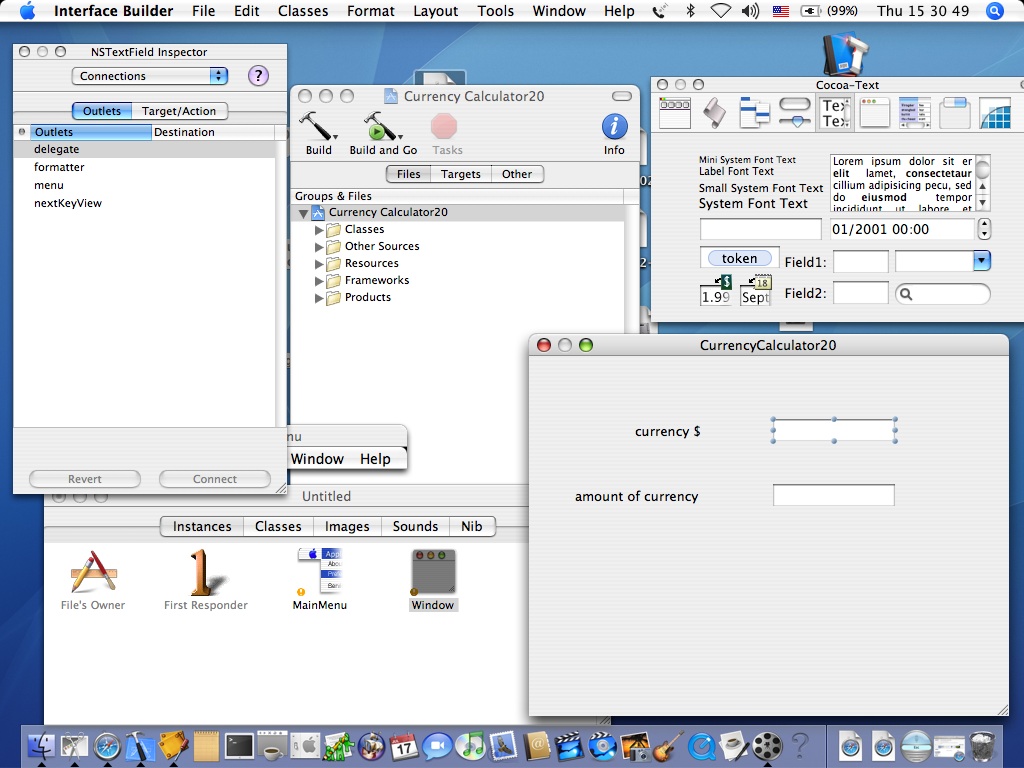Select the Other tab
Screen dimensions: 1024x768
pos(517,174)
